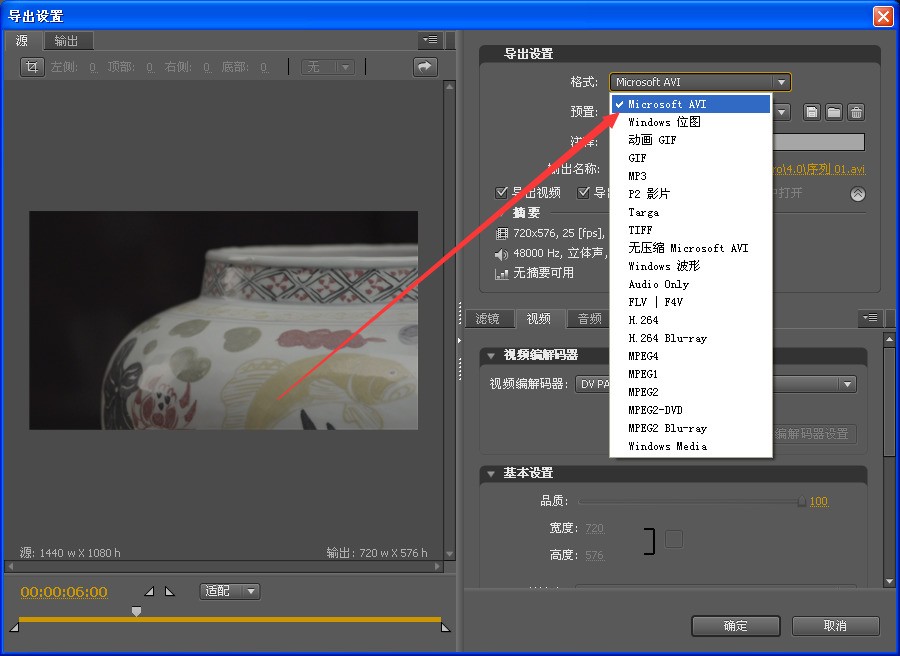Toggle the square checkbox beside width/height bracket
900x656 pixels.
tap(674, 539)
